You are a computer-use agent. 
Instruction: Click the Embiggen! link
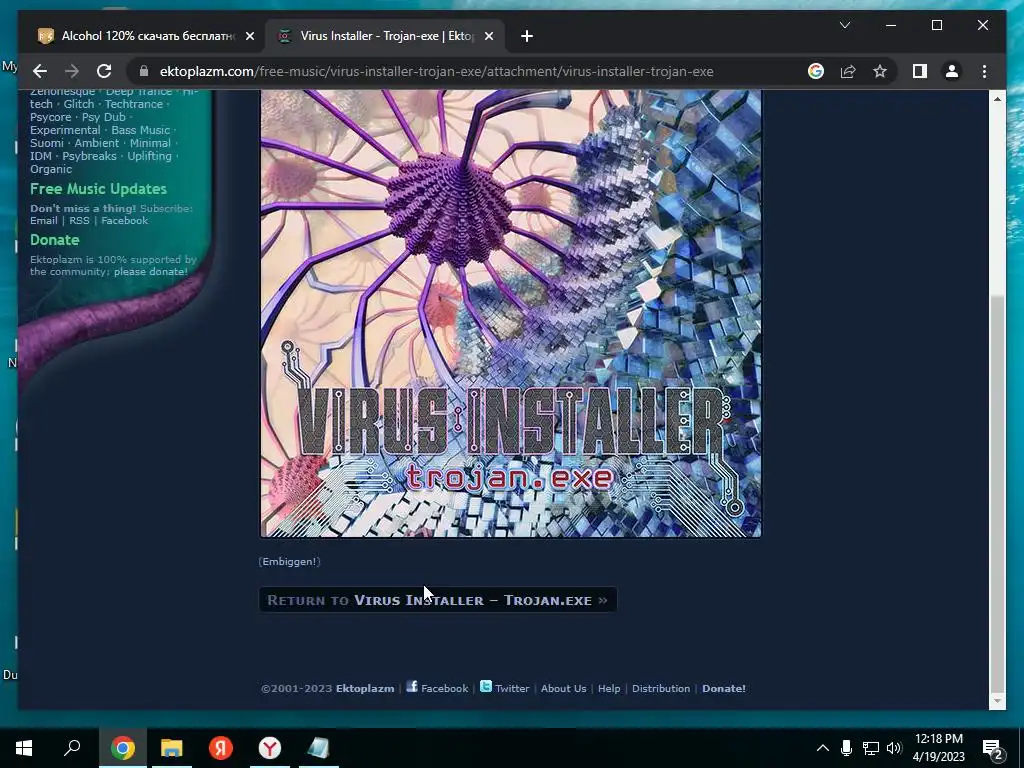coord(289,561)
